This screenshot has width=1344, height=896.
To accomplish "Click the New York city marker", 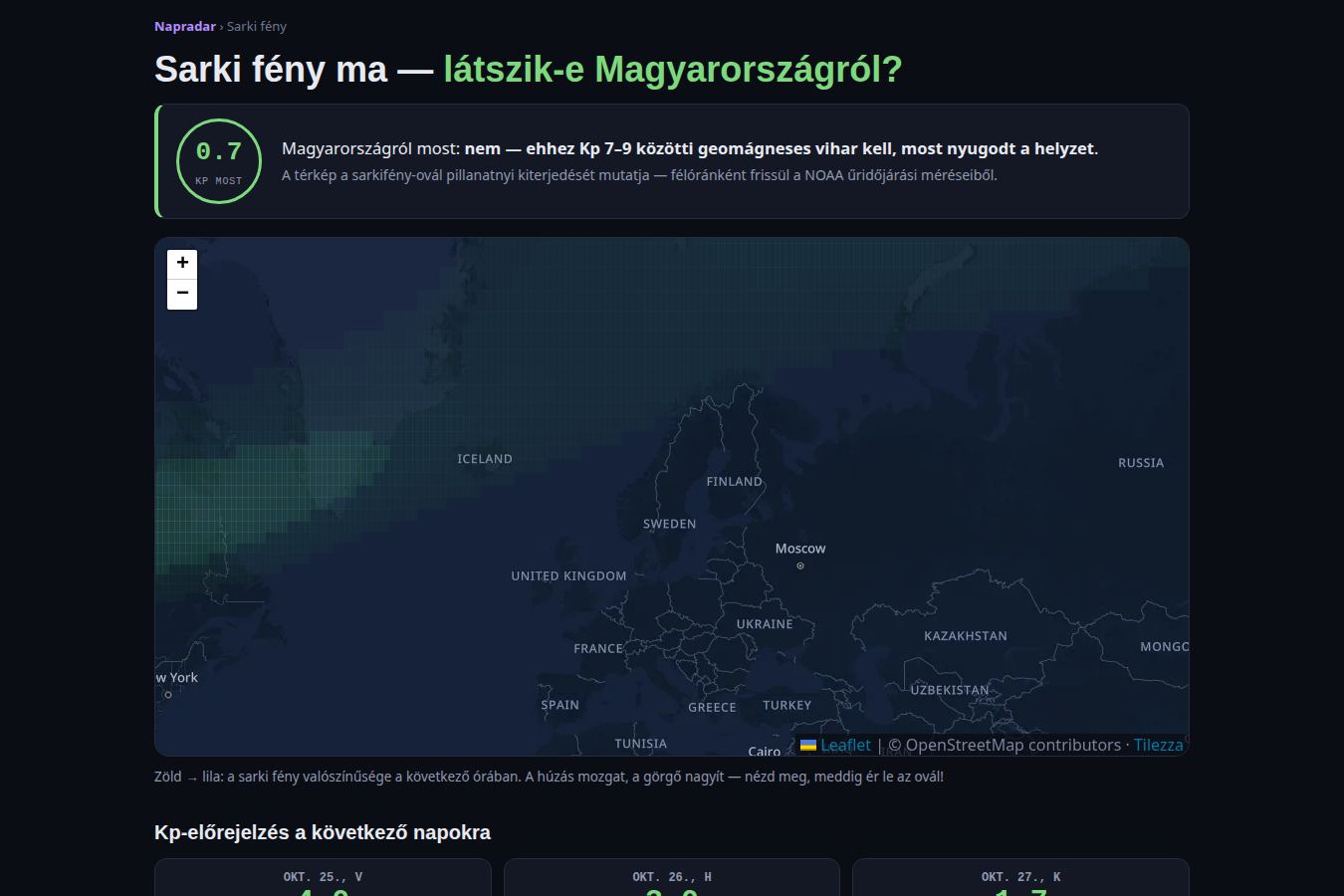I will [168, 695].
